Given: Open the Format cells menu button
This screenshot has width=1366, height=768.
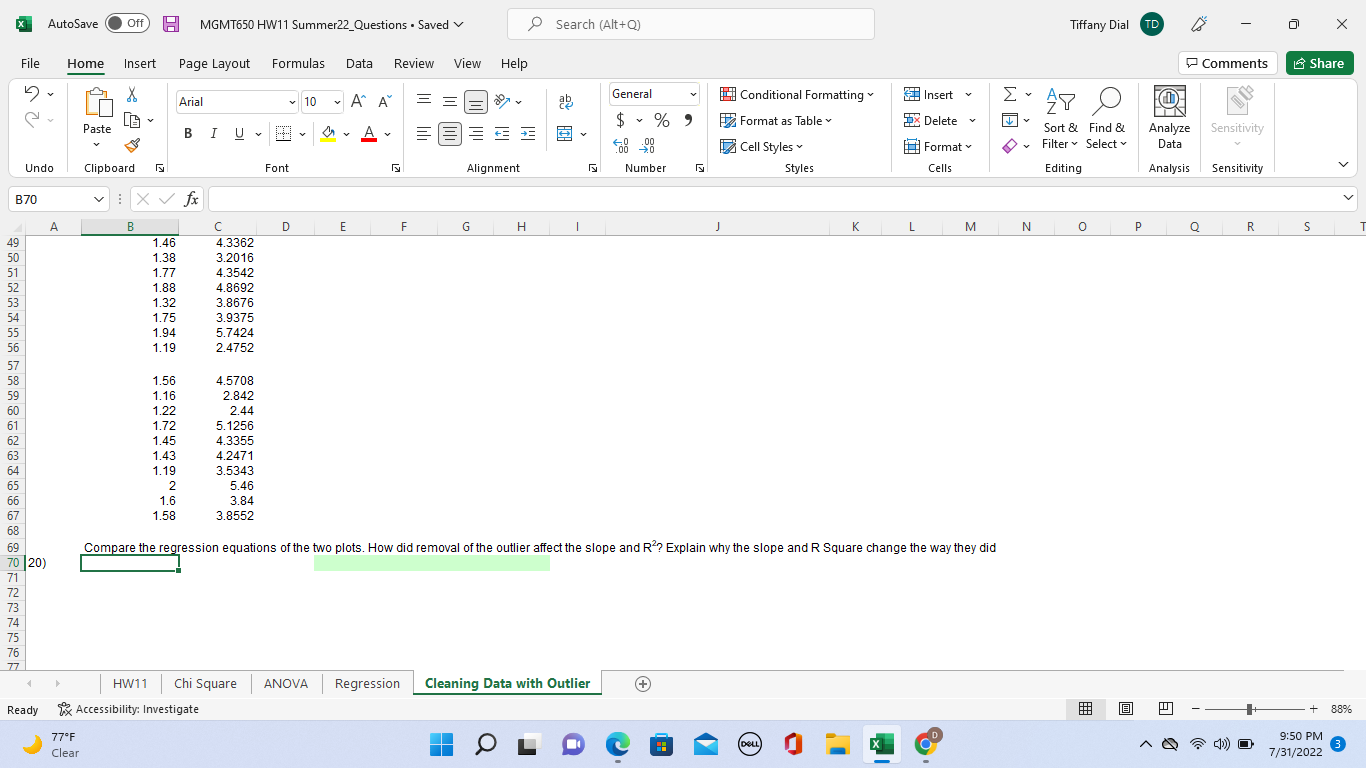Looking at the screenshot, I should 938,146.
